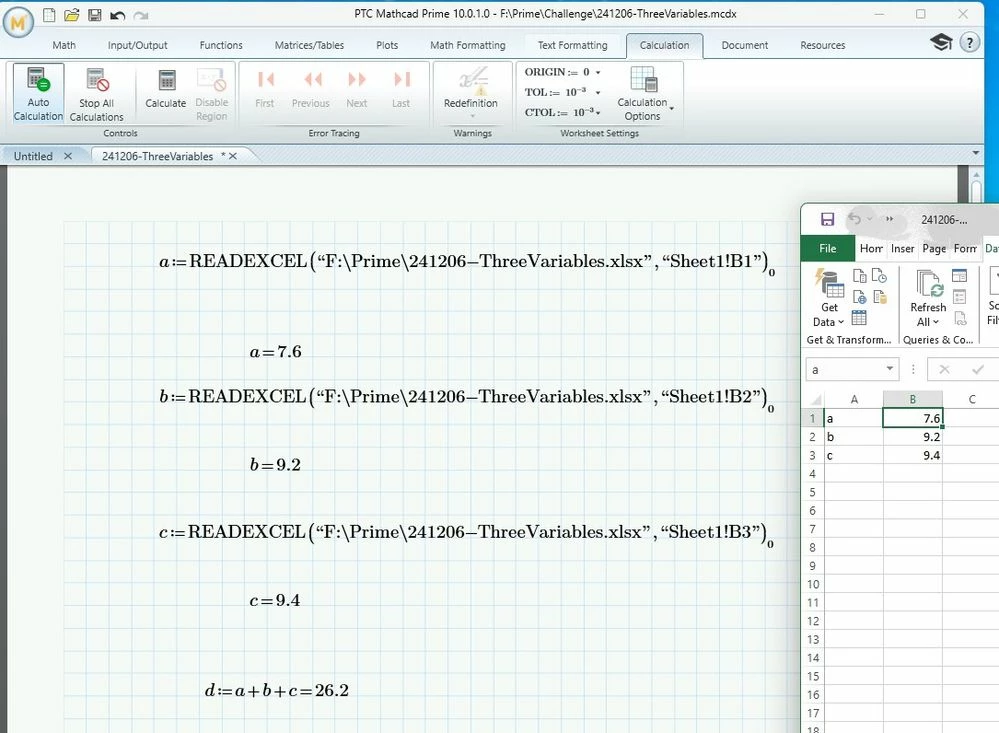Open the learning resources graduation cap icon
999x733 pixels.
941,43
